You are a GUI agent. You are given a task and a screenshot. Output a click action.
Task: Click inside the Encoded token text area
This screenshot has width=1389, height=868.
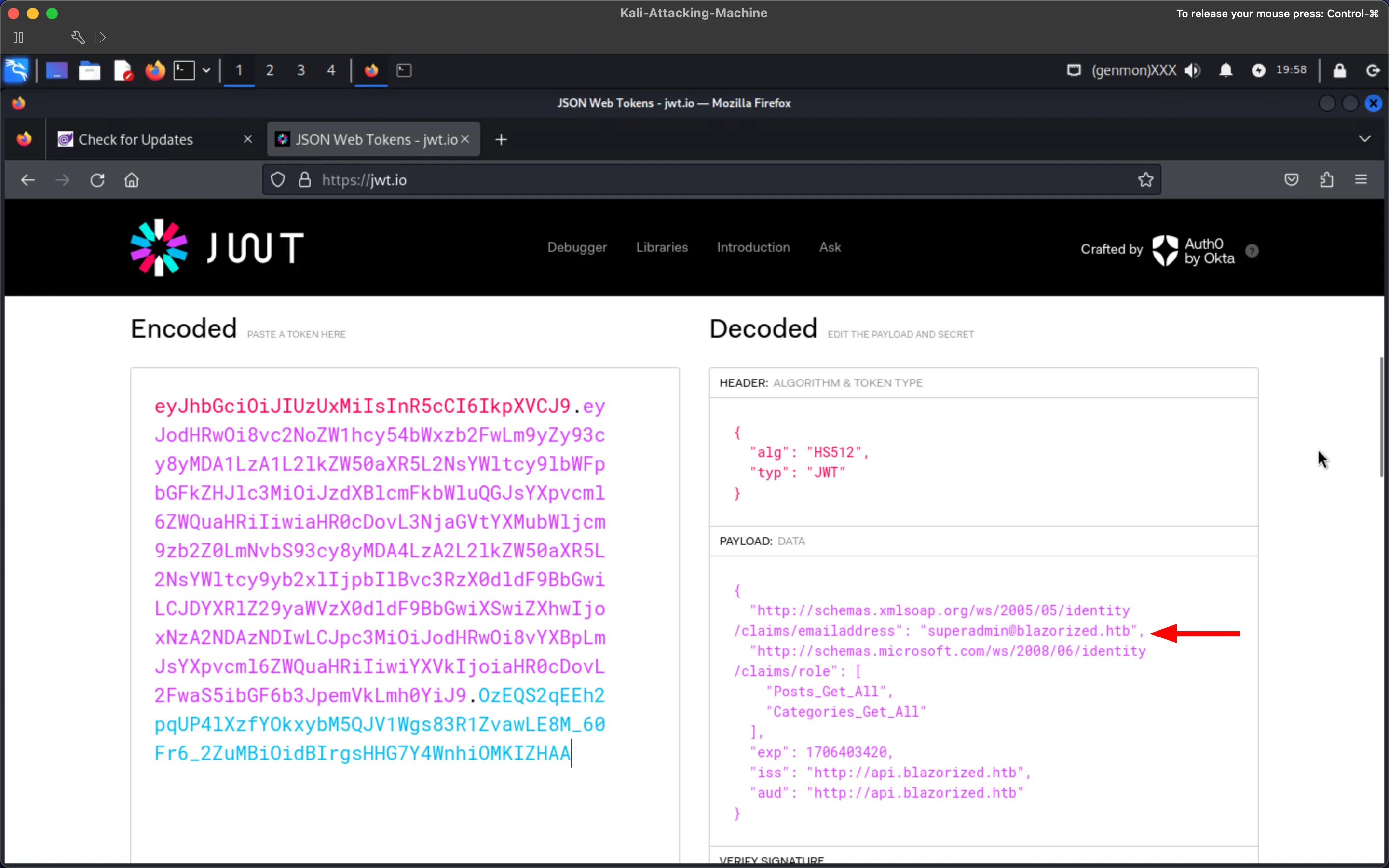point(405,614)
